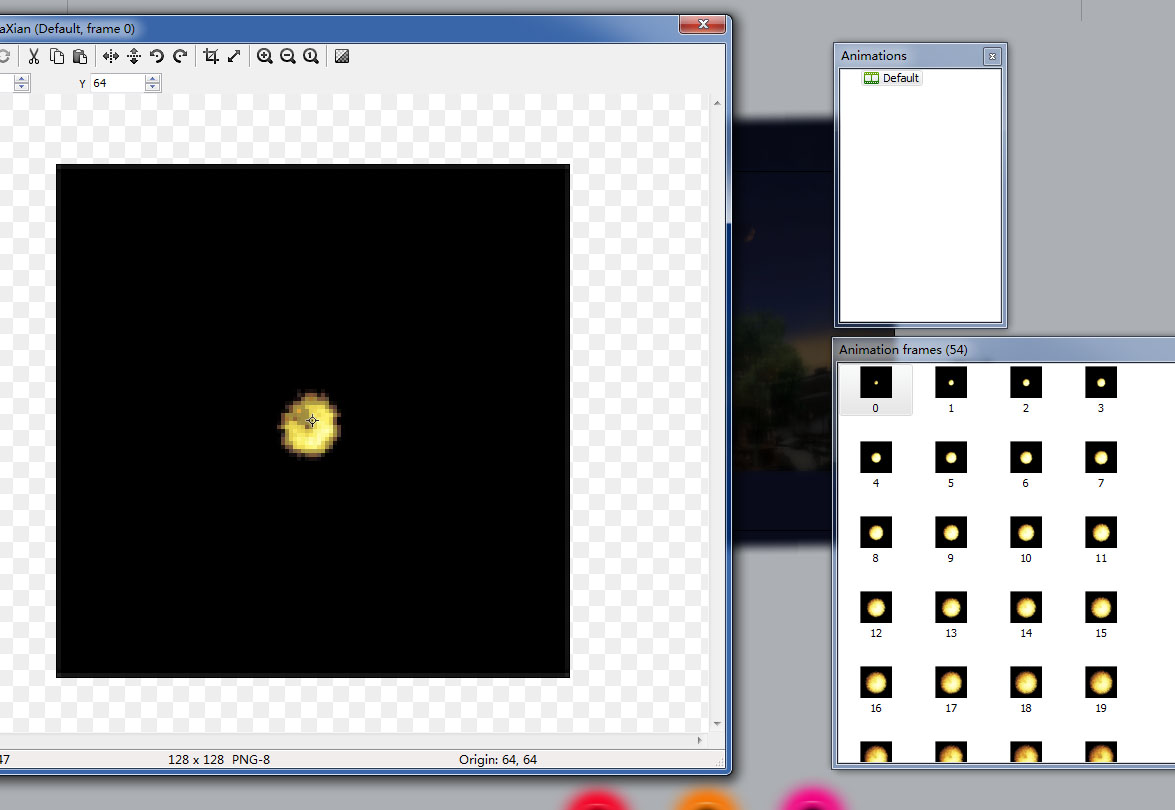The width and height of the screenshot is (1175, 810).
Task: Increase the Y value with up stepper
Action: tap(152, 79)
